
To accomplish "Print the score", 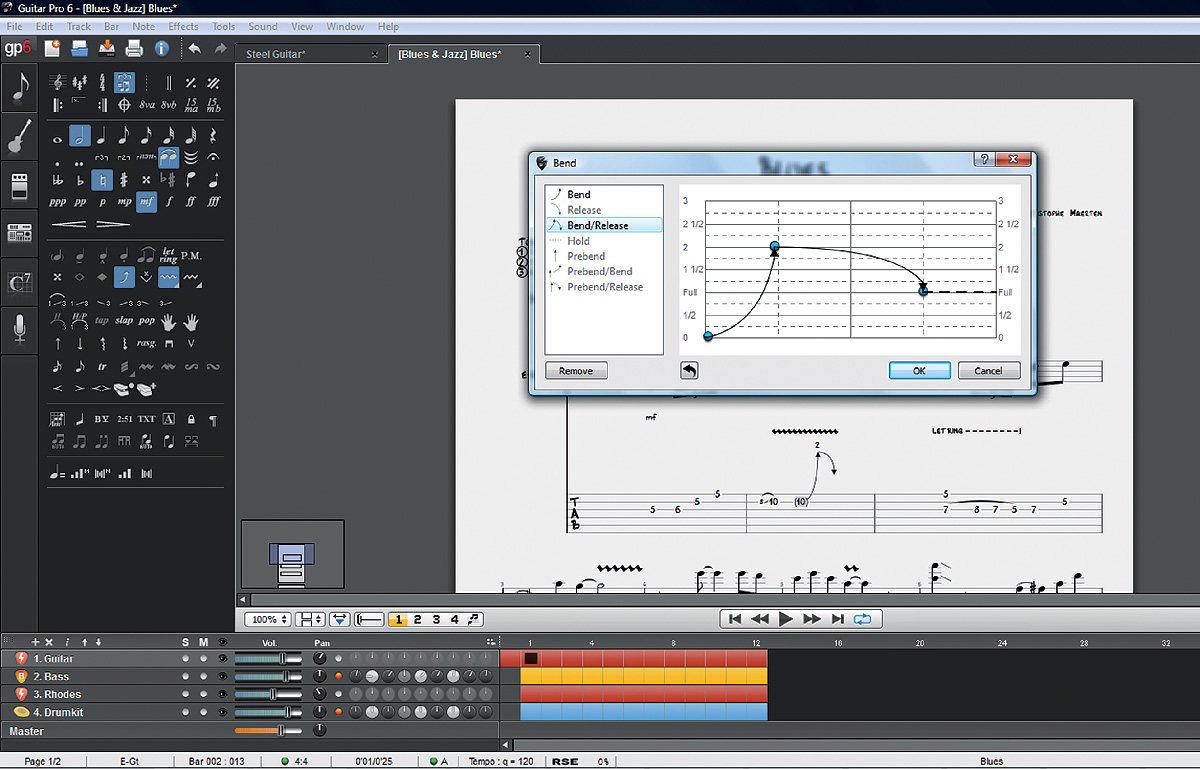I will tap(134, 48).
